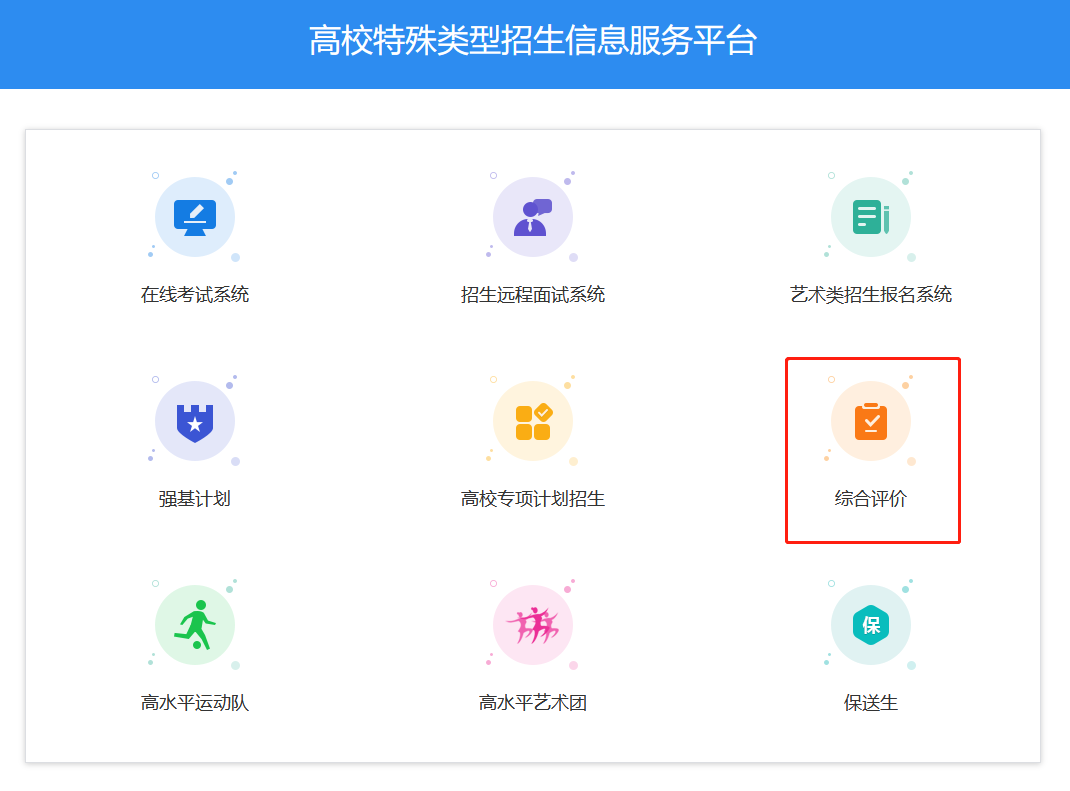Select the 强基计划 shield star icon
This screenshot has width=1070, height=791.
tap(194, 421)
